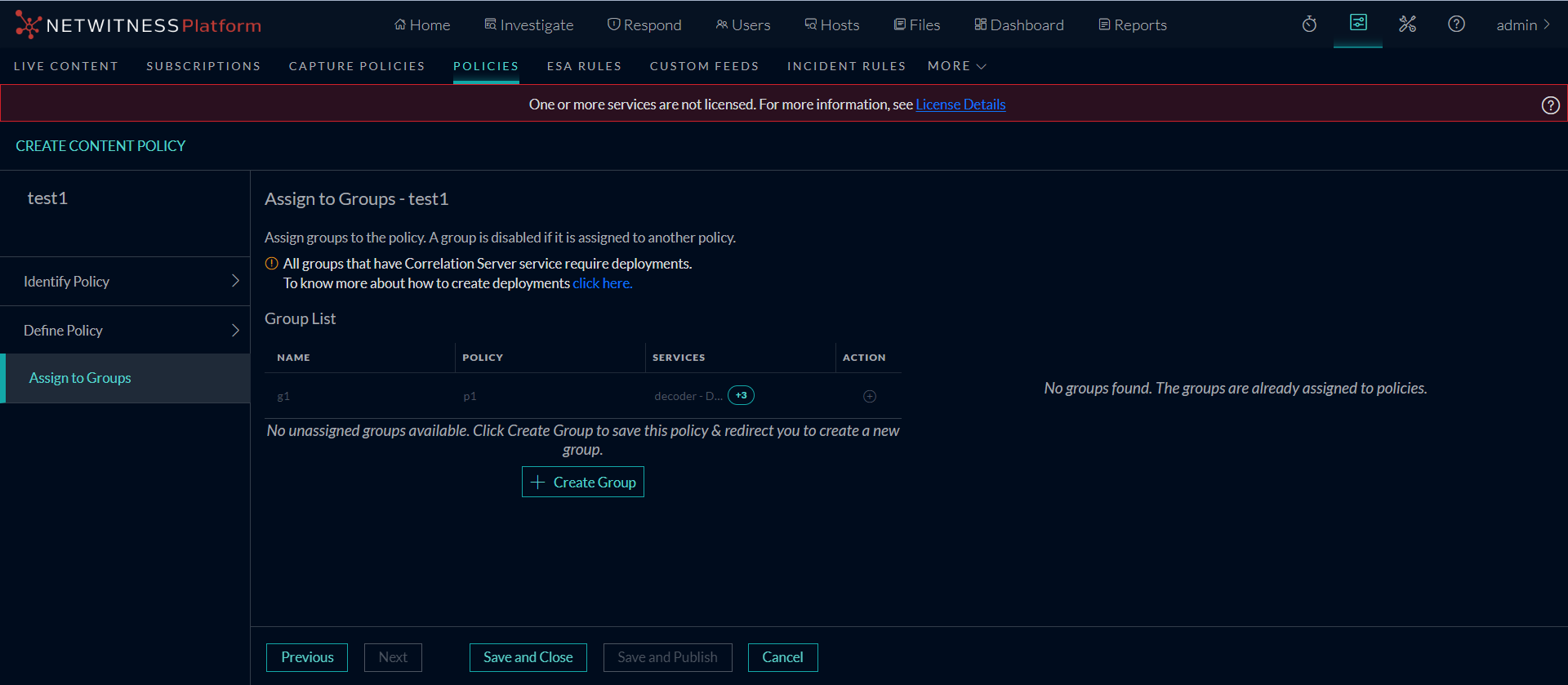Go to the Capture Policies tab
Image resolution: width=1568 pixels, height=685 pixels.
coord(357,66)
